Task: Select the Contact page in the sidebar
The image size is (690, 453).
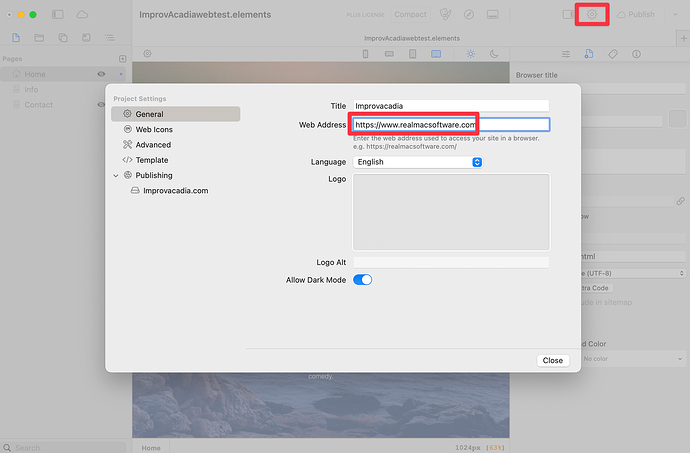Action: pos(63,105)
